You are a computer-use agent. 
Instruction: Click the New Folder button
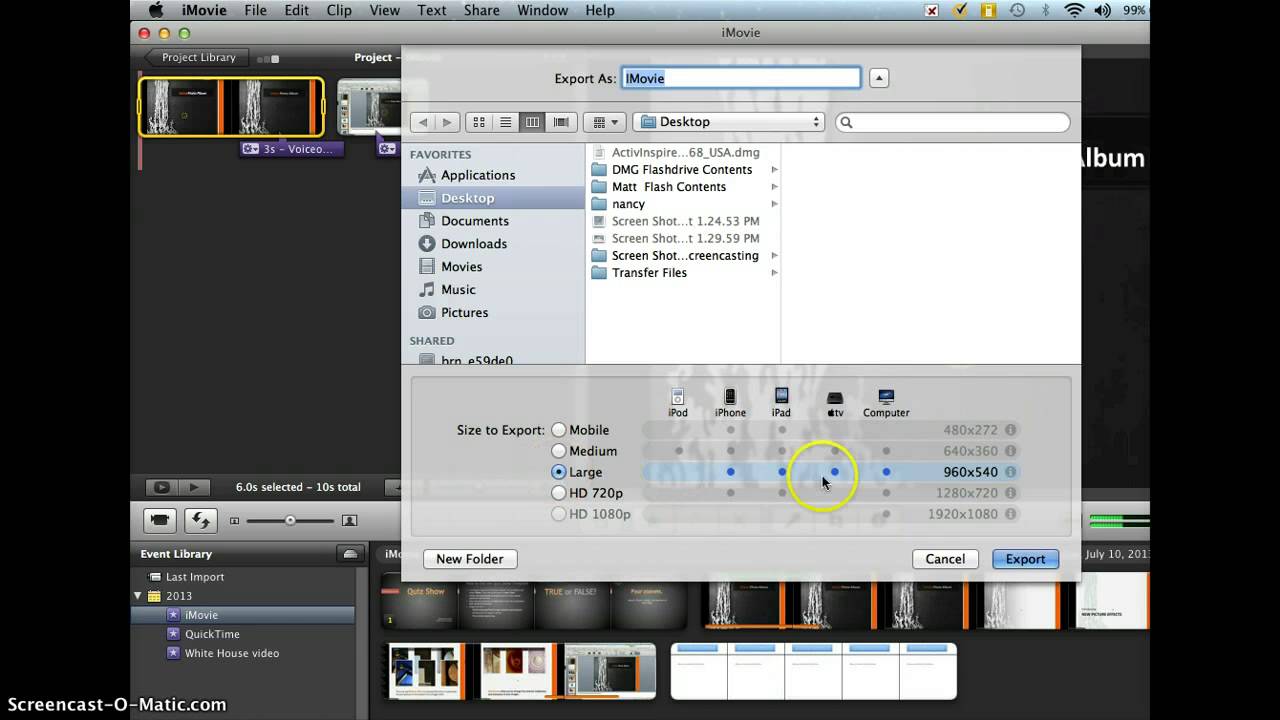pyautogui.click(x=470, y=559)
